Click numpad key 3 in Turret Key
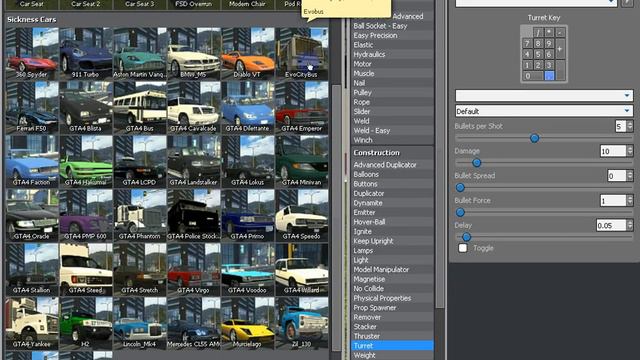The image size is (640, 360). (x=549, y=65)
